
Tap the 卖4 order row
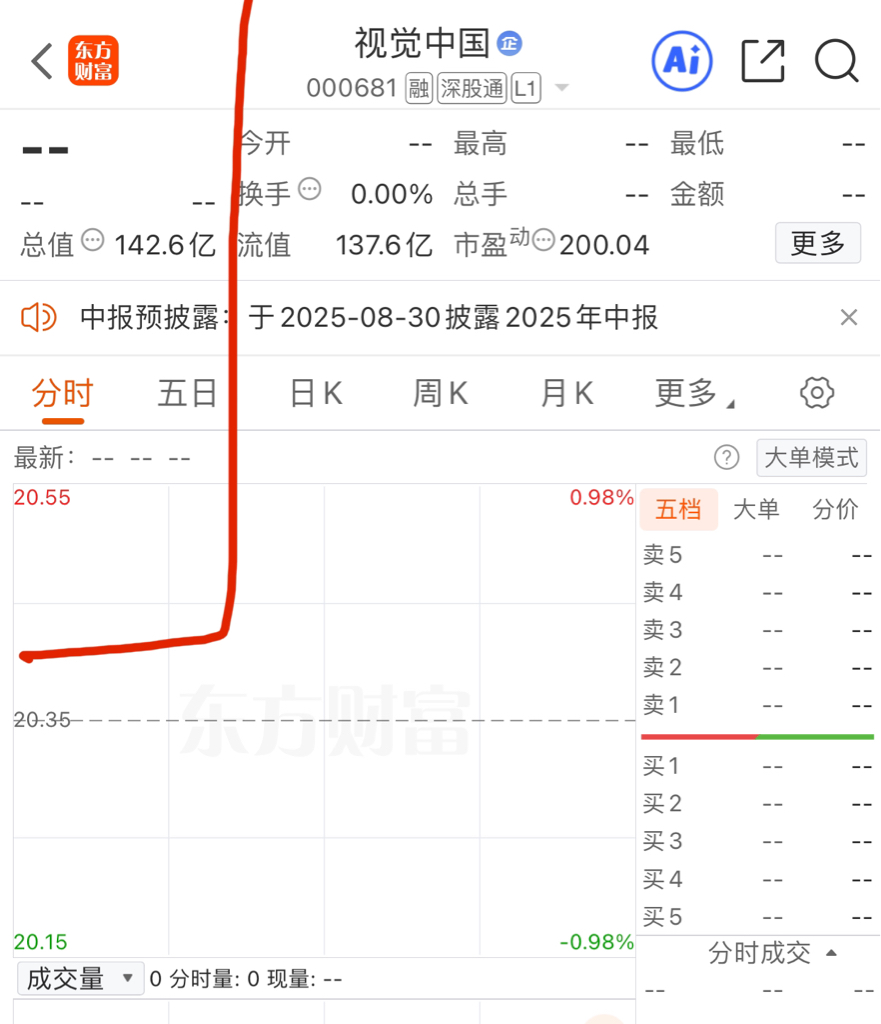[758, 592]
